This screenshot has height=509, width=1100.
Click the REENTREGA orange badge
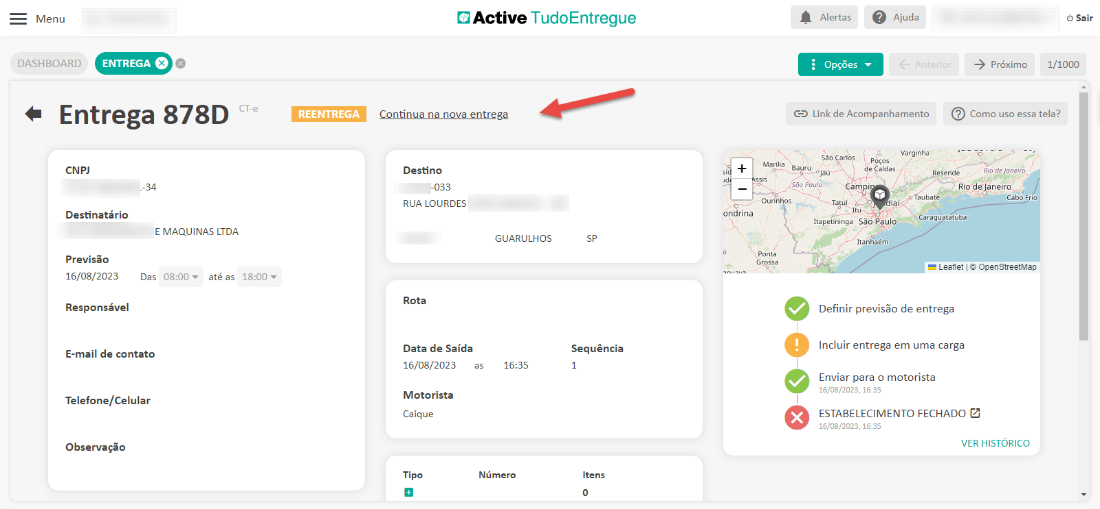329,114
